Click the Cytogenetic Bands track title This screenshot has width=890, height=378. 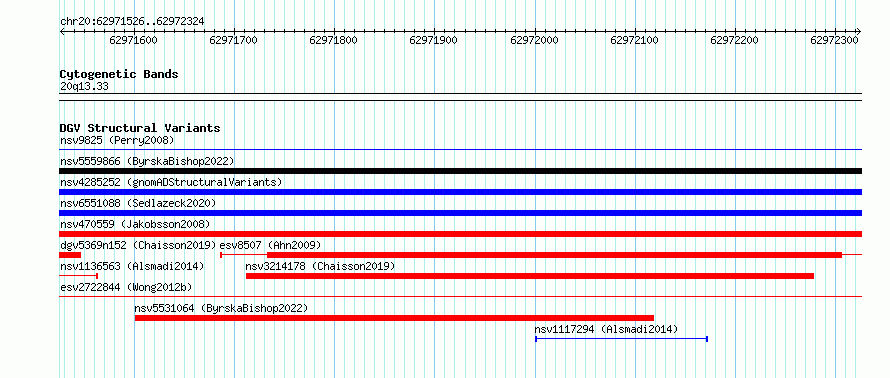pos(119,74)
